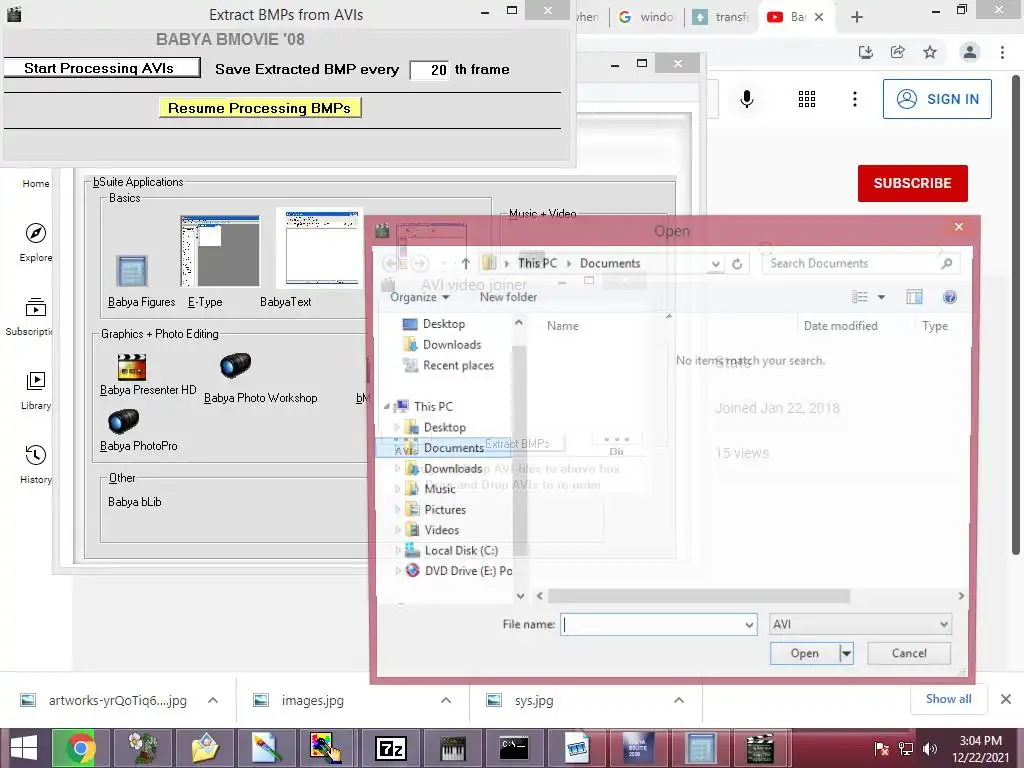Expand the Pictures folder tree node
Image resolution: width=1024 pixels, height=768 pixels.
point(398,509)
